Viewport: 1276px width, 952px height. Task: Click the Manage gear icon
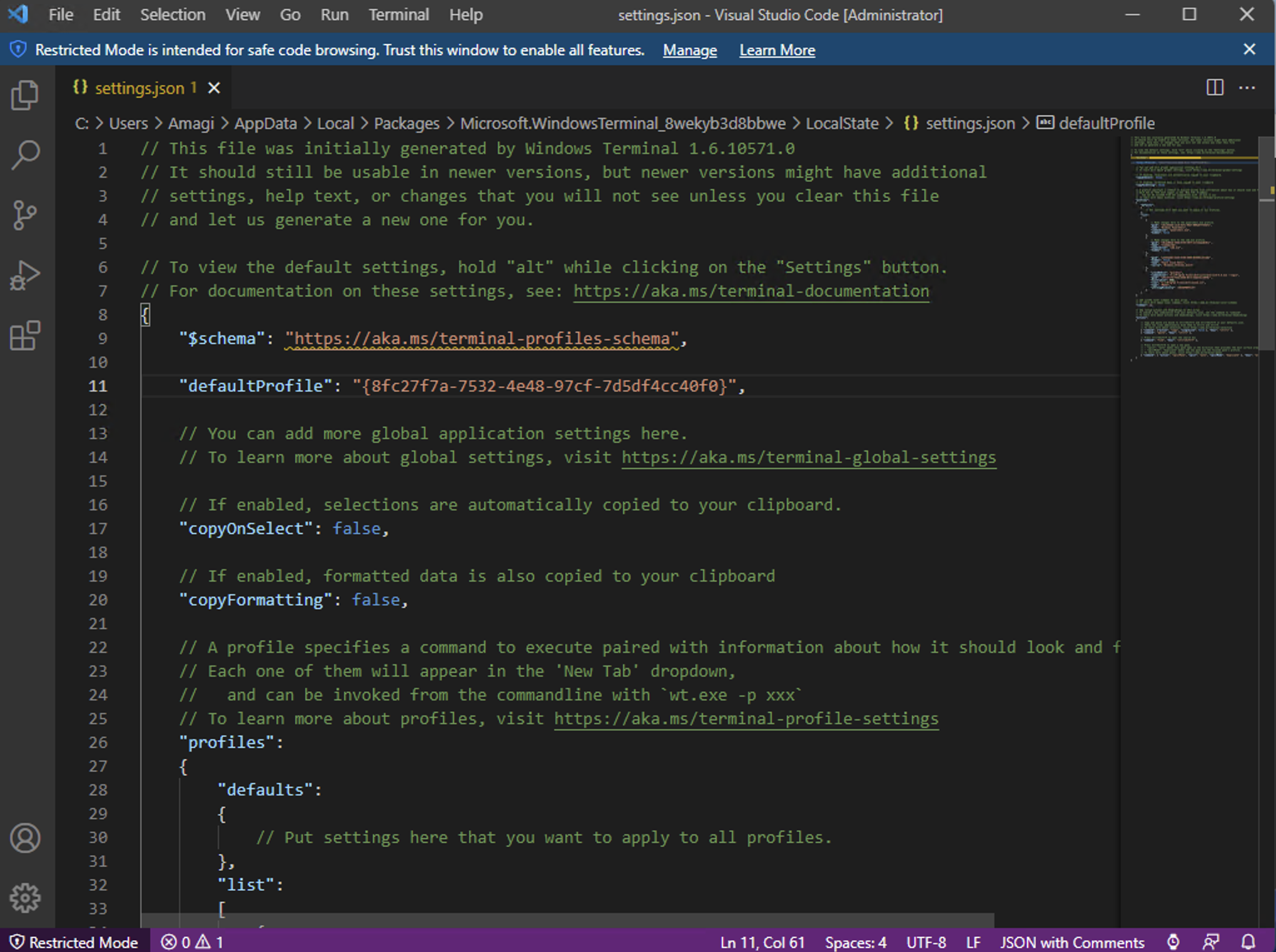click(25, 898)
